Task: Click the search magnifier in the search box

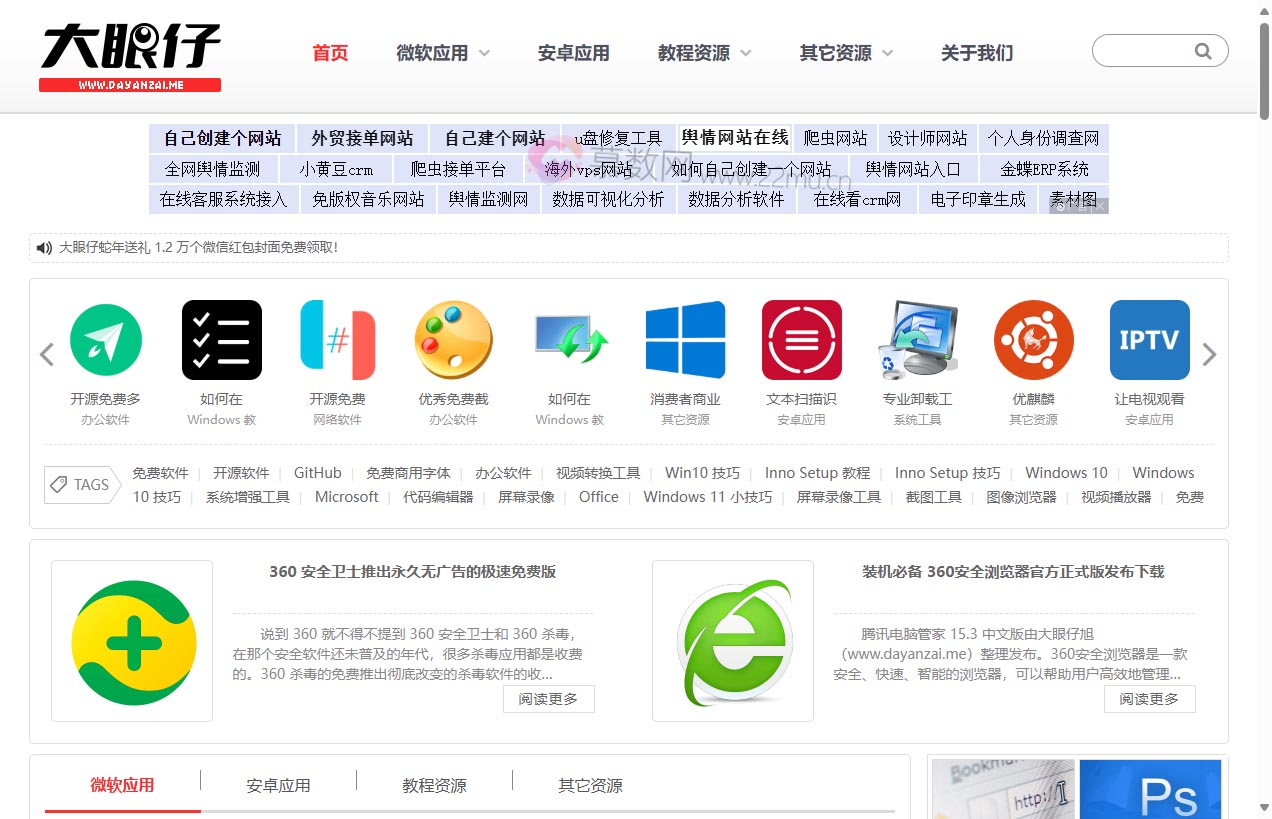Action: click(x=1203, y=50)
